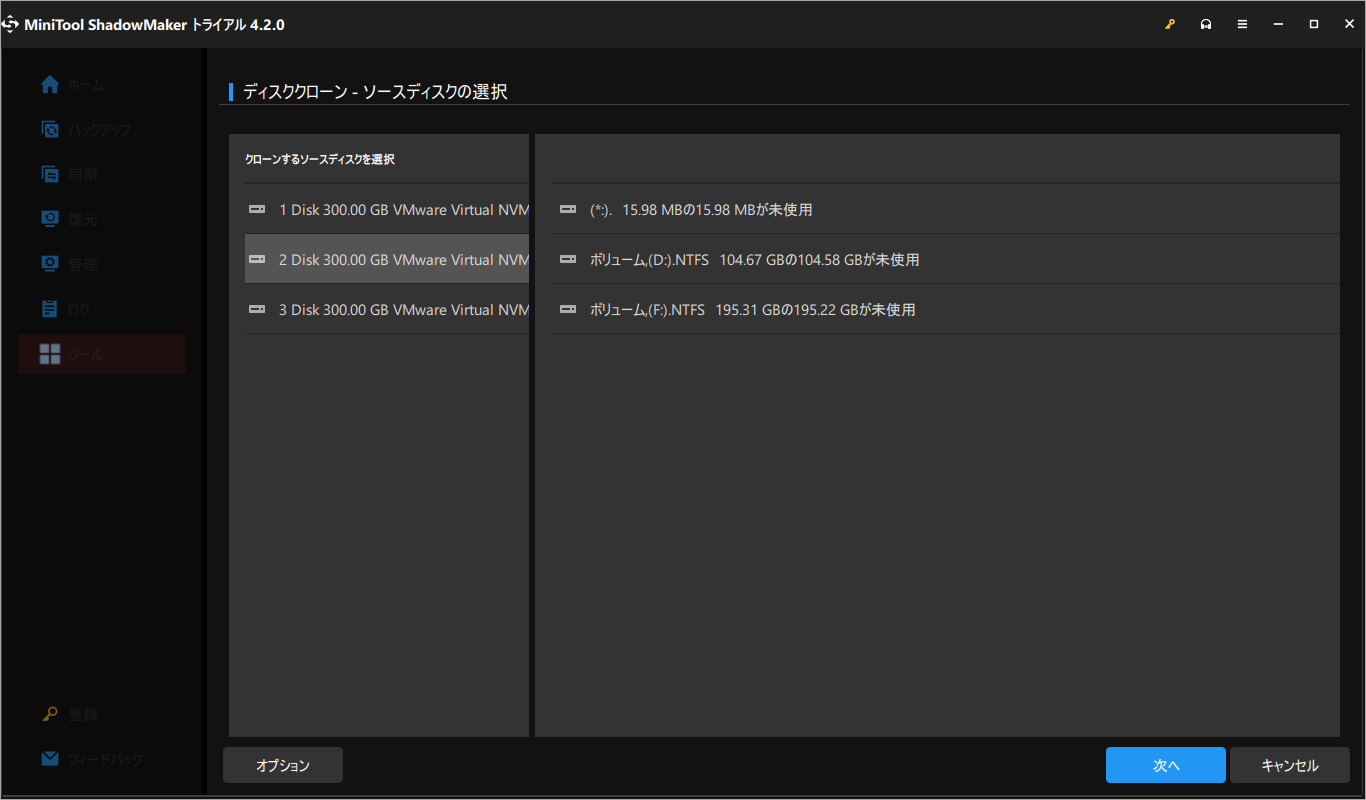Open the ホーム home icon in sidebar
Screen dimensions: 1366x800
point(50,85)
